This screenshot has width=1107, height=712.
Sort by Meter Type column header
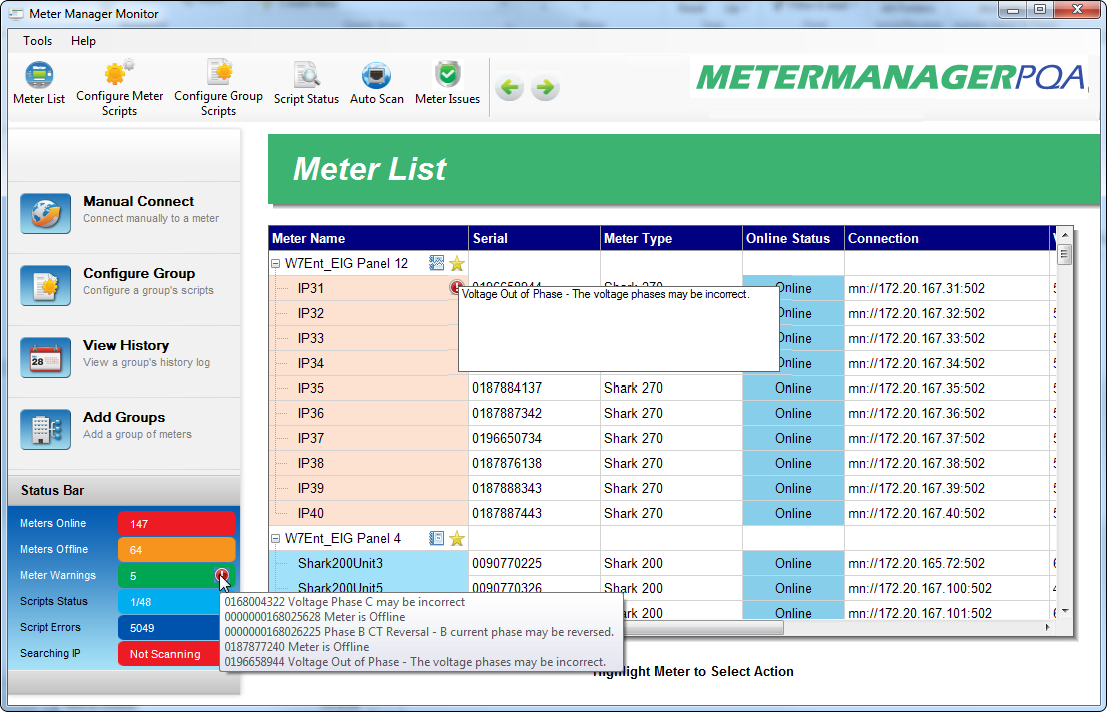(671, 239)
